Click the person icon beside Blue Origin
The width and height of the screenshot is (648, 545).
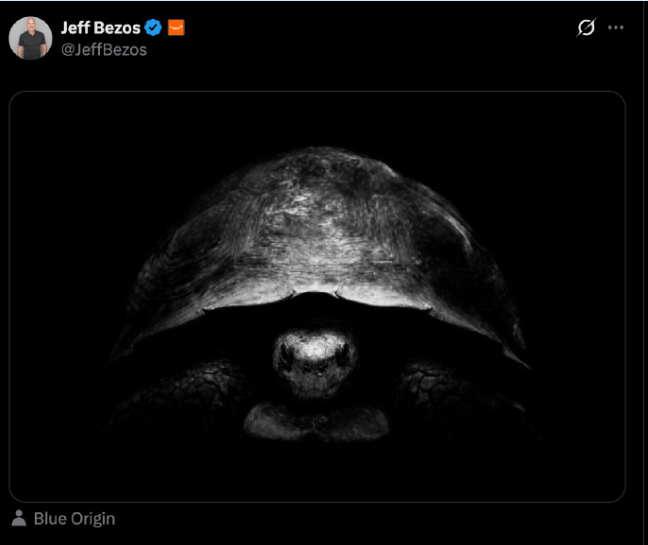[x=19, y=518]
